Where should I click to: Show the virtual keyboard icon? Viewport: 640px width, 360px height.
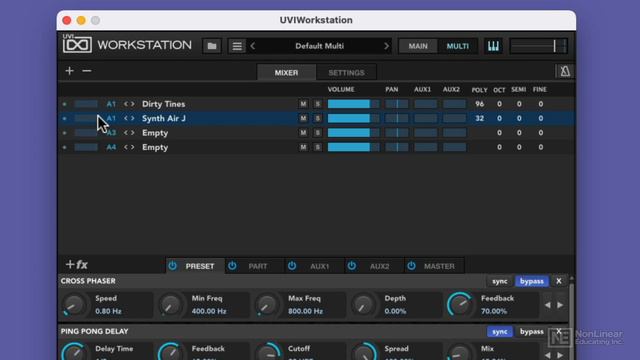pyautogui.click(x=493, y=46)
